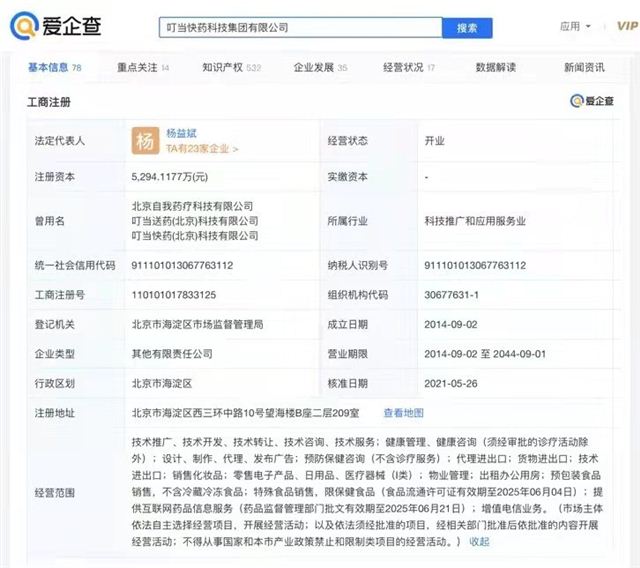This screenshot has width=640, height=568.
Task: Select administrative division 北京市海淀区
Action: tap(162, 384)
